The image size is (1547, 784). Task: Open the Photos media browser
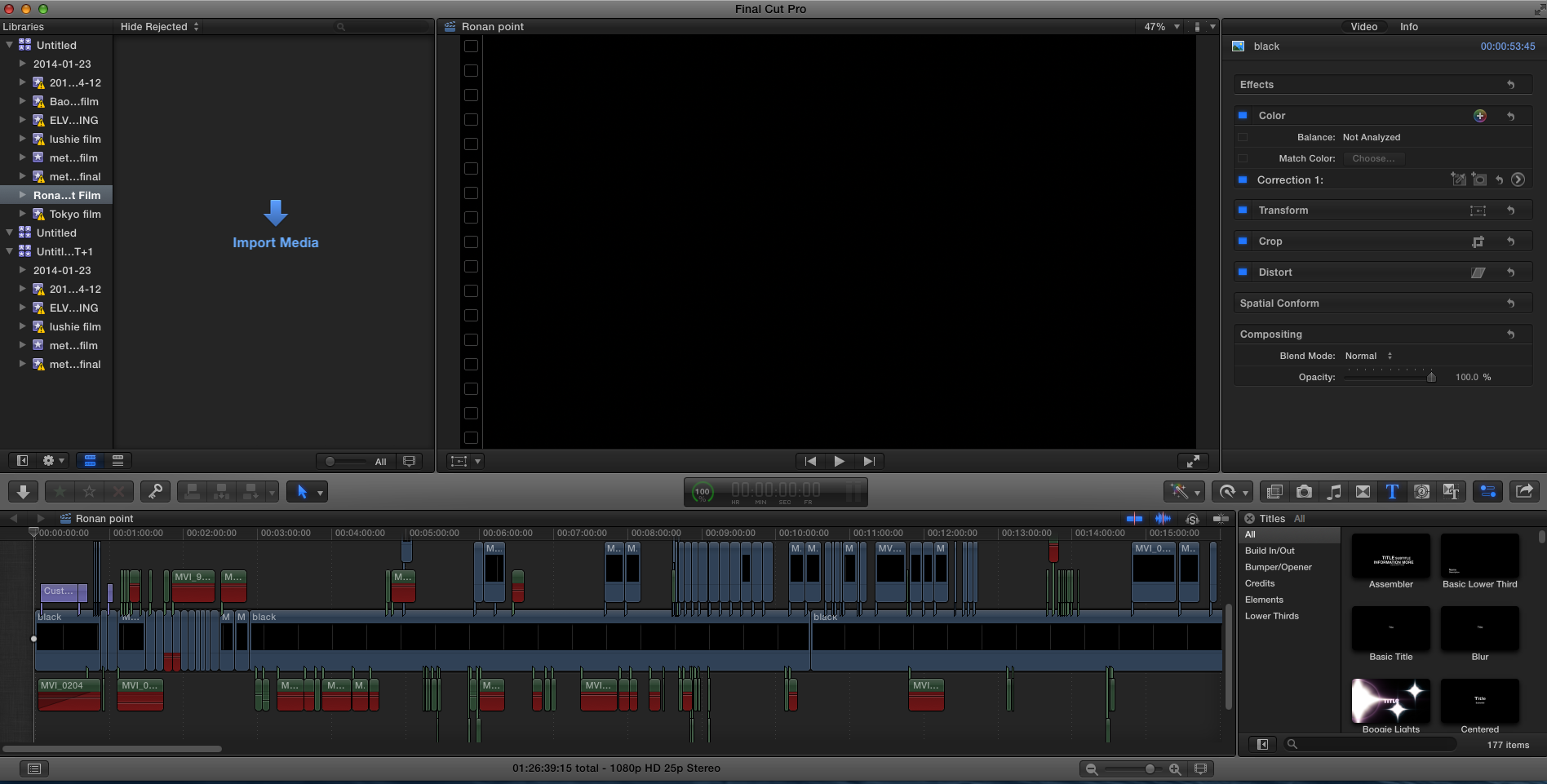pos(1304,491)
